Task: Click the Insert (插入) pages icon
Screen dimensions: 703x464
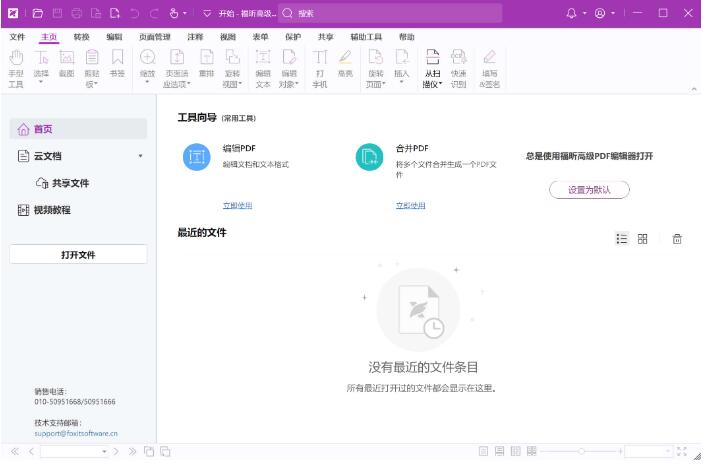Action: pos(402,58)
